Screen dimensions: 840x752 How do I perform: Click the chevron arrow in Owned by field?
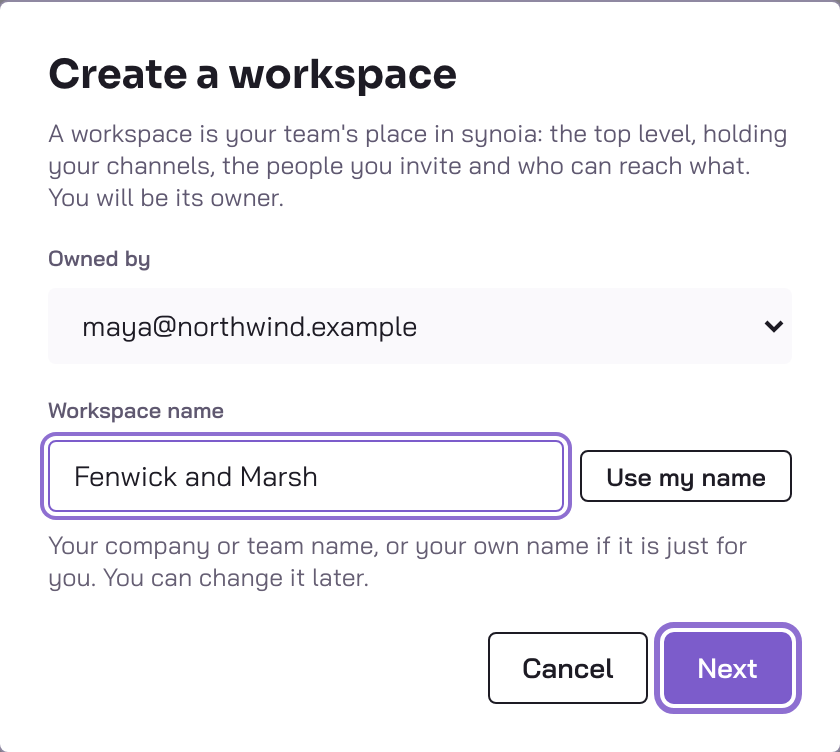[x=774, y=326]
